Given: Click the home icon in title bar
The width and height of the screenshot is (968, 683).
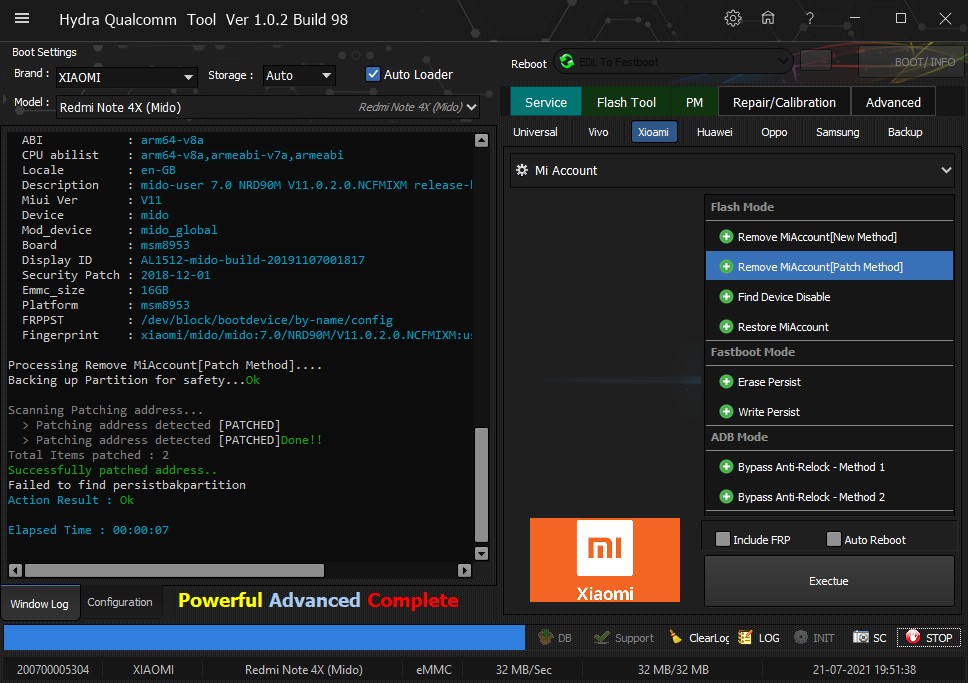Looking at the screenshot, I should point(767,18).
